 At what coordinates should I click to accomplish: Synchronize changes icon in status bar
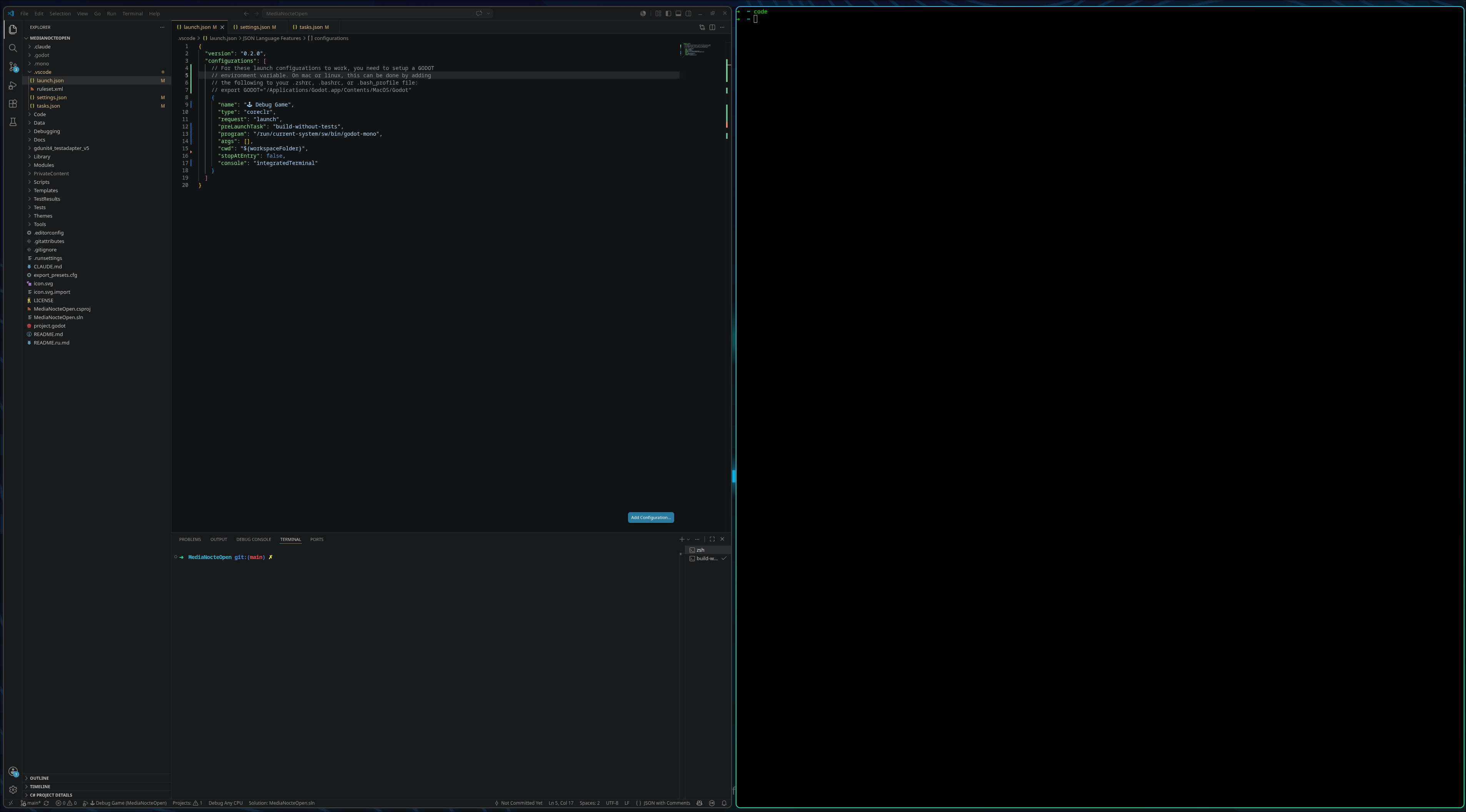pos(46,804)
